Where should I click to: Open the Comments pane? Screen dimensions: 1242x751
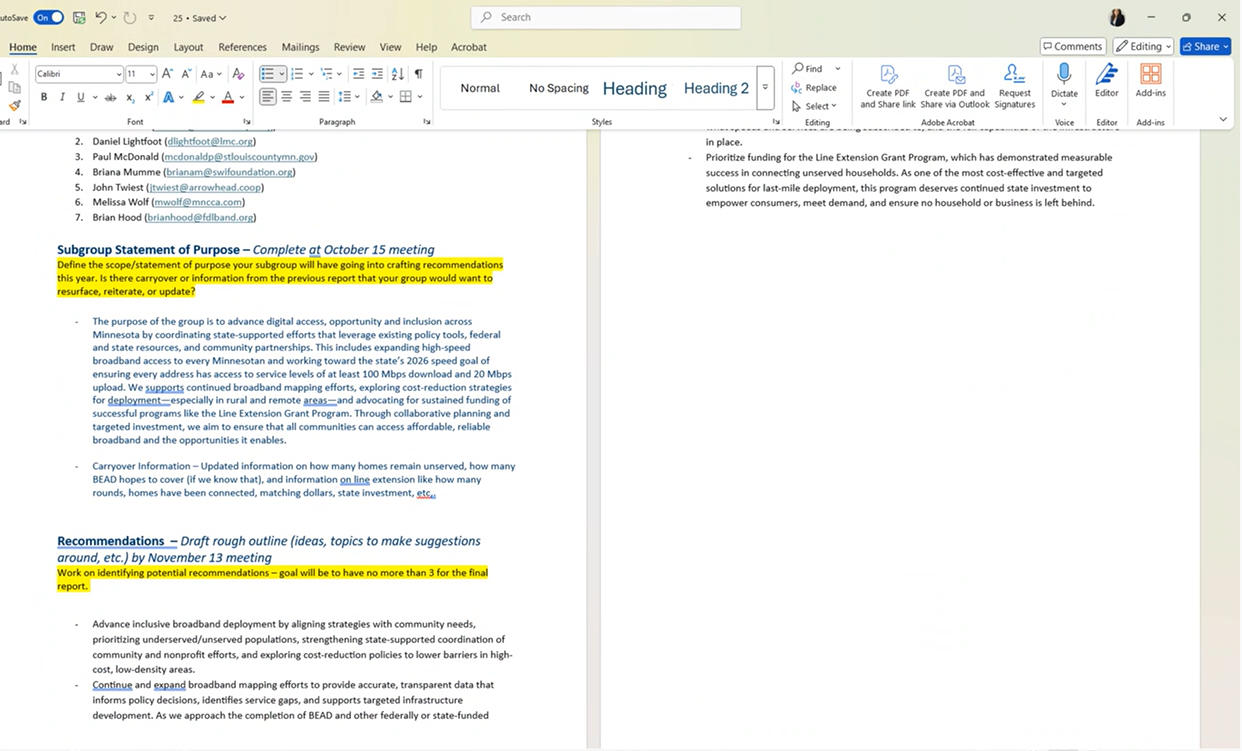click(x=1072, y=46)
